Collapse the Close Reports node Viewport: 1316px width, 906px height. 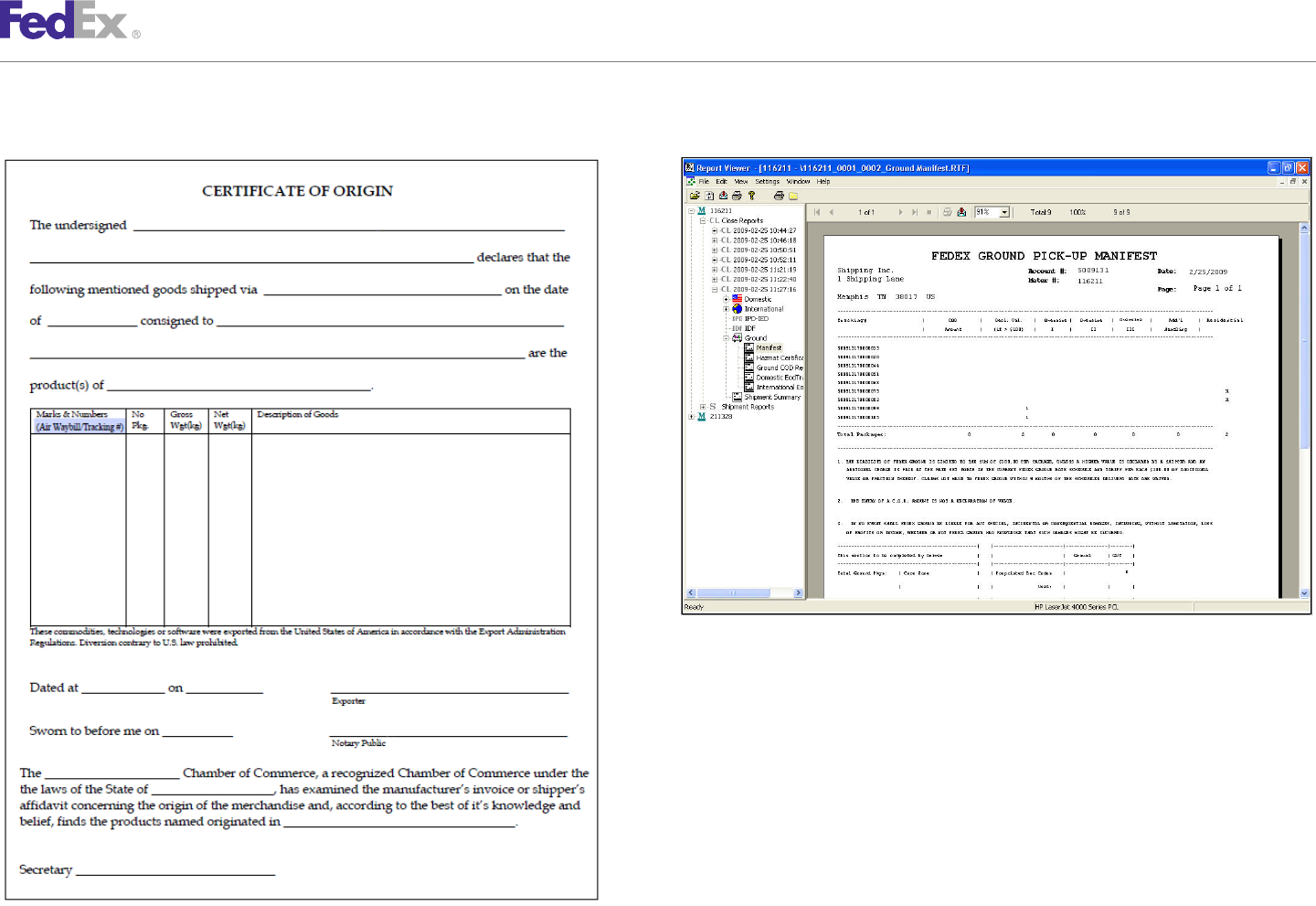703,220
